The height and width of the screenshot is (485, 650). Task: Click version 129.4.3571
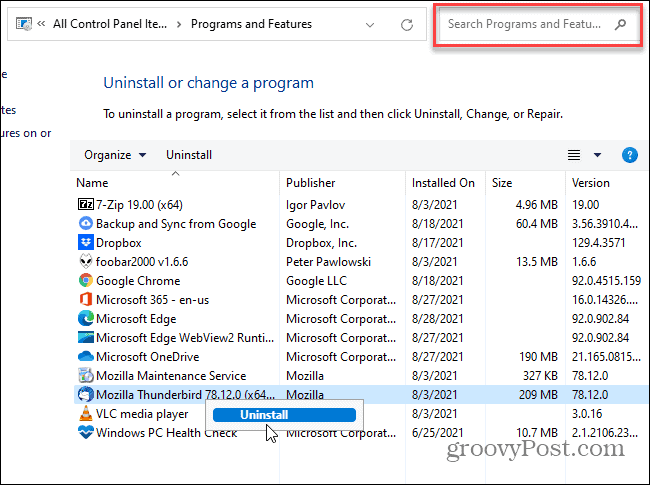[598, 243]
